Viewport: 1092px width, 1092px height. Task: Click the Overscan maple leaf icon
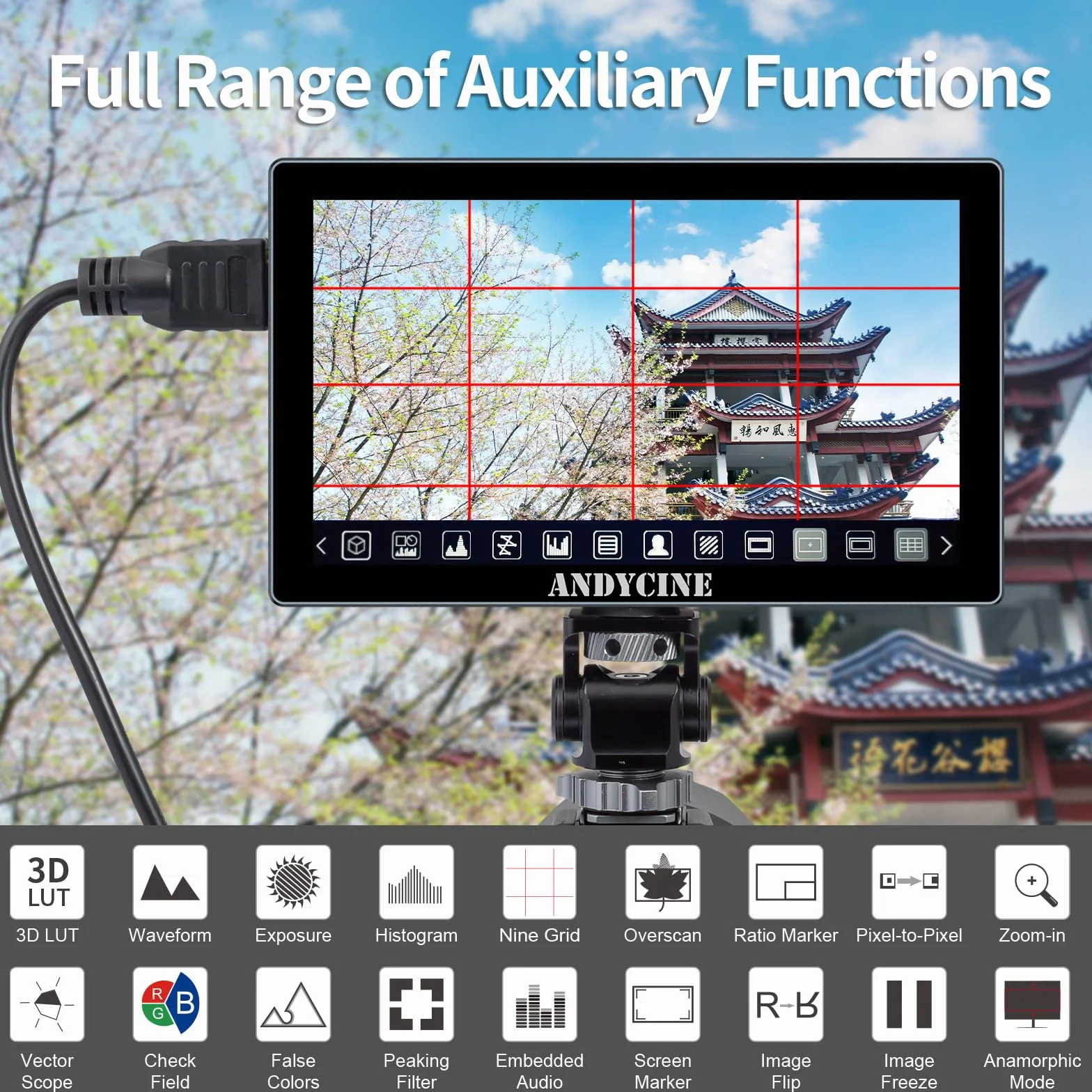point(663,882)
